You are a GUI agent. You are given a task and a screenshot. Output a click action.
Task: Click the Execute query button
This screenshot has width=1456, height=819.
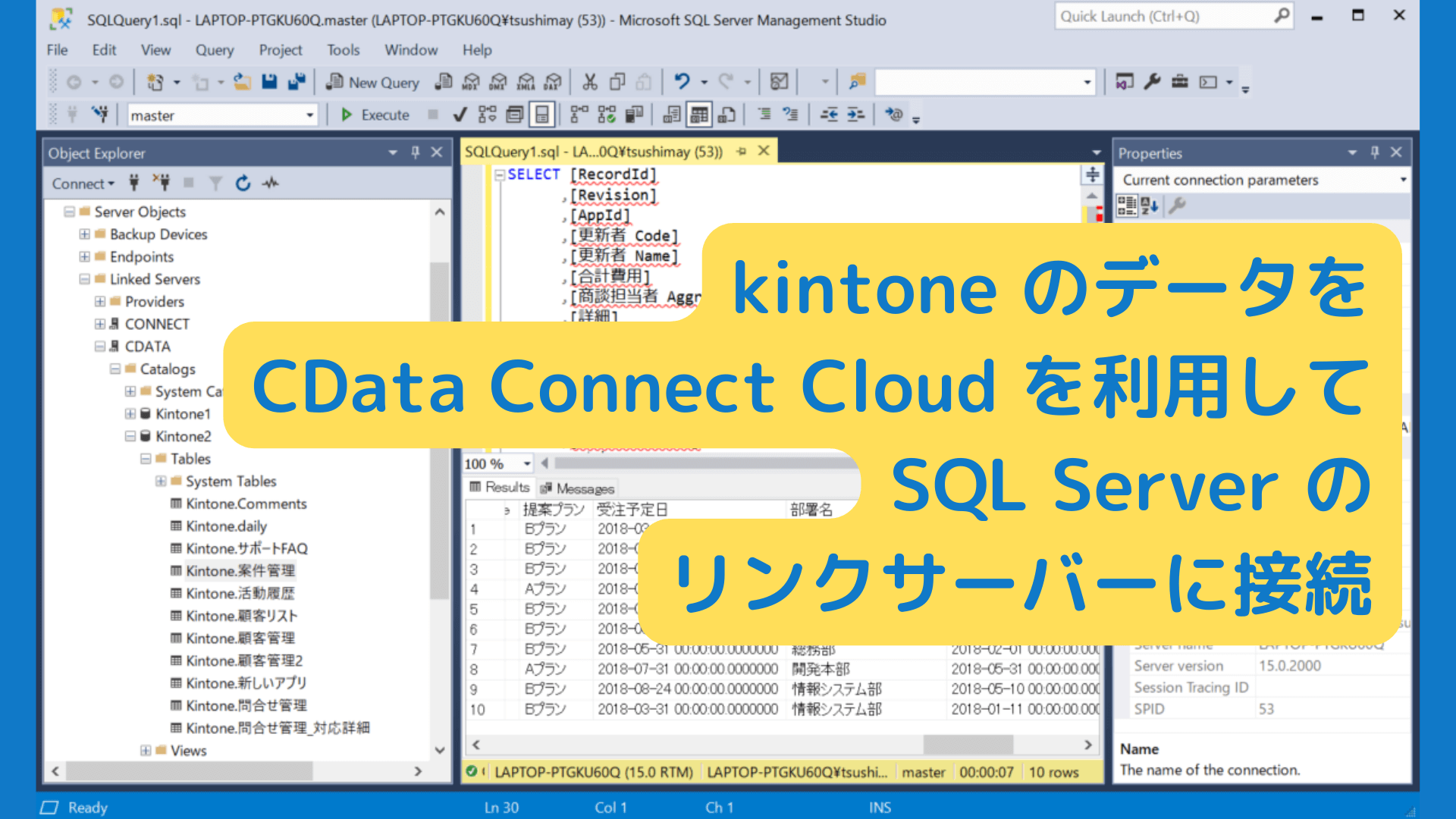pos(375,115)
